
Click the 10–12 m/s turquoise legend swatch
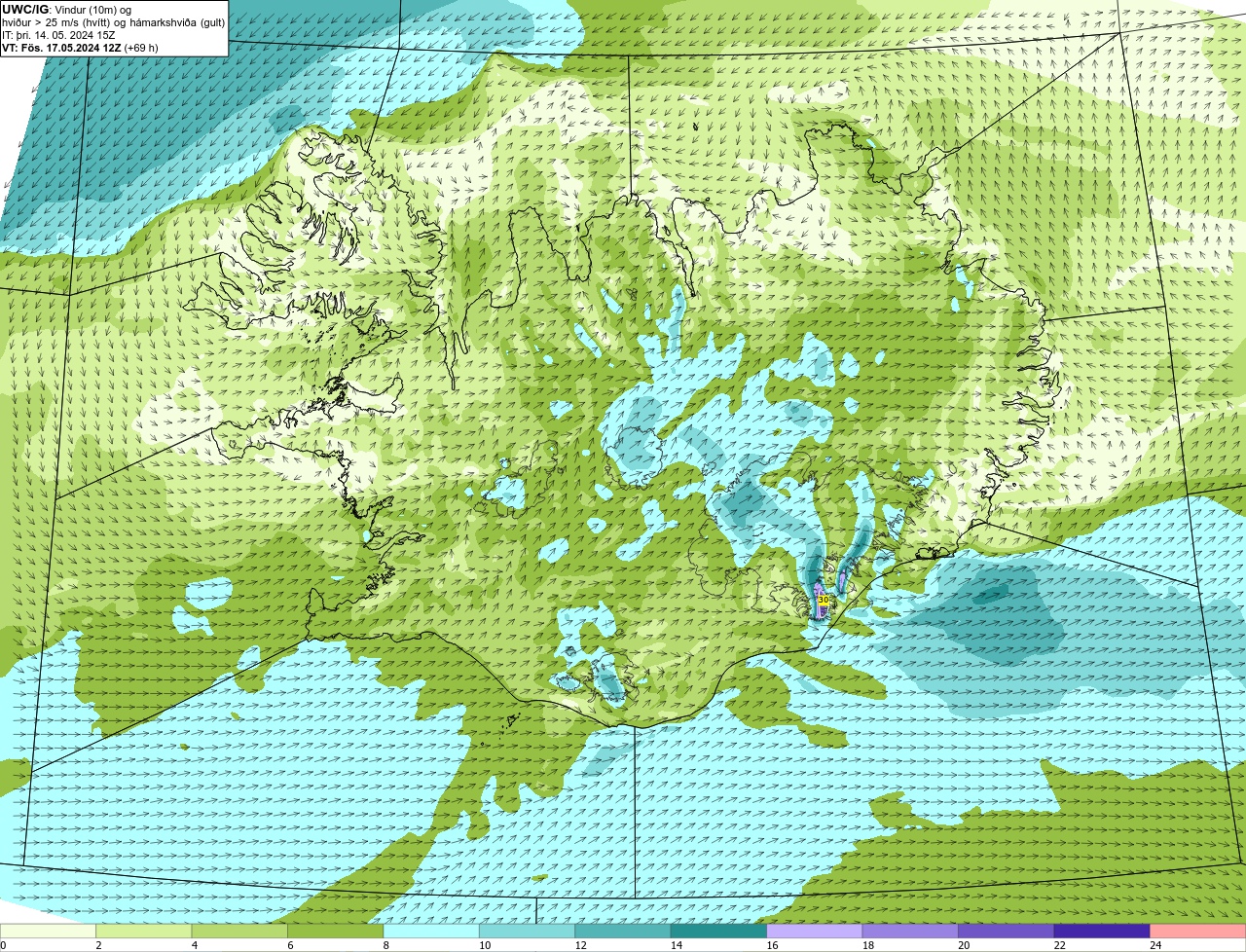point(528,932)
